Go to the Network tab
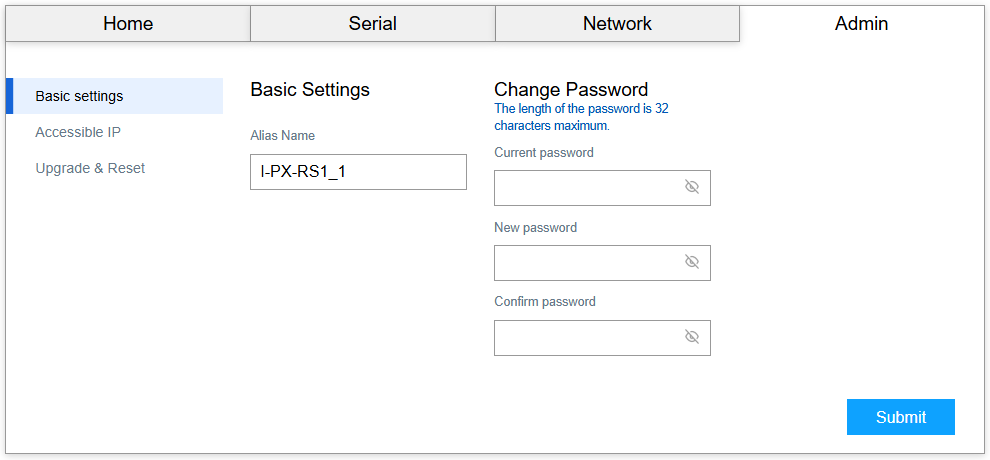990x460 pixels. tap(617, 24)
